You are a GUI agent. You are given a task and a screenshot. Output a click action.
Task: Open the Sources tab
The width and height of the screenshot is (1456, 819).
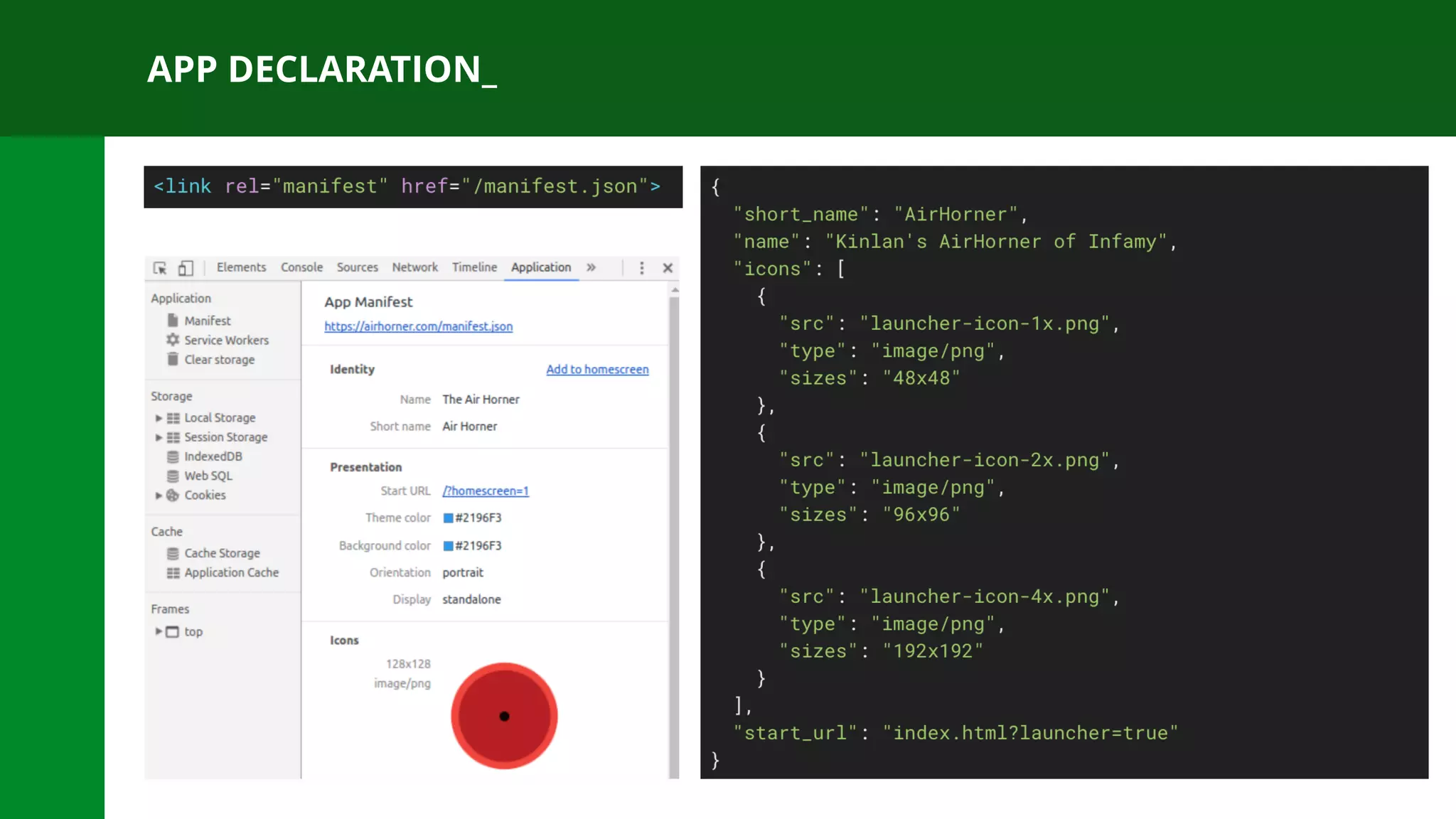pos(357,267)
